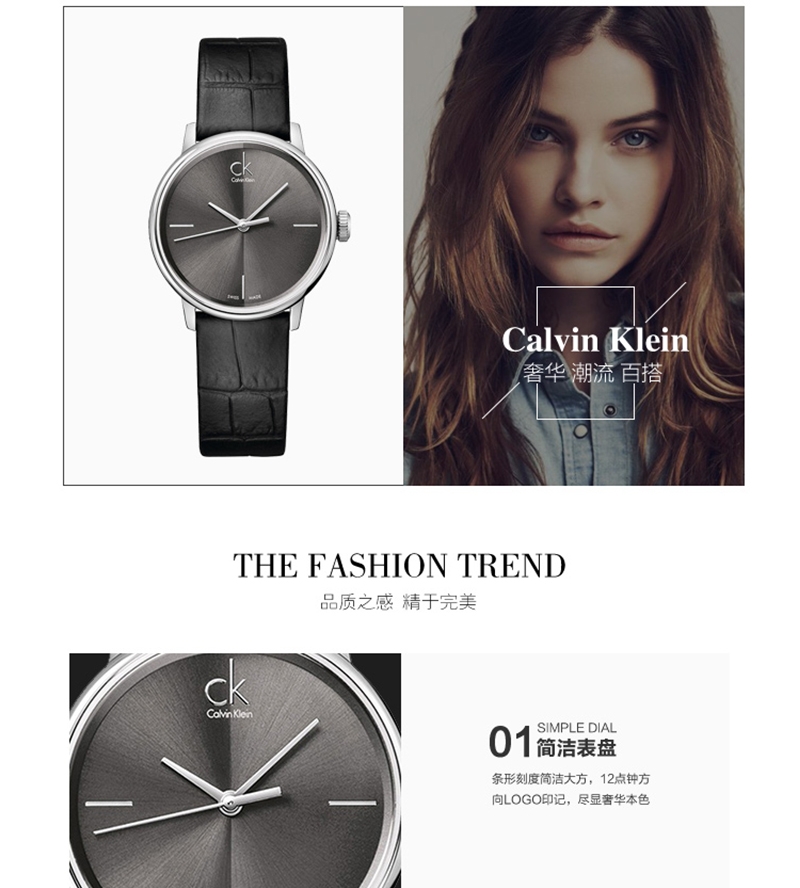Viewport: 800px width, 888px height.
Task: Click the 向LOGO印记 description line
Action: [570, 800]
